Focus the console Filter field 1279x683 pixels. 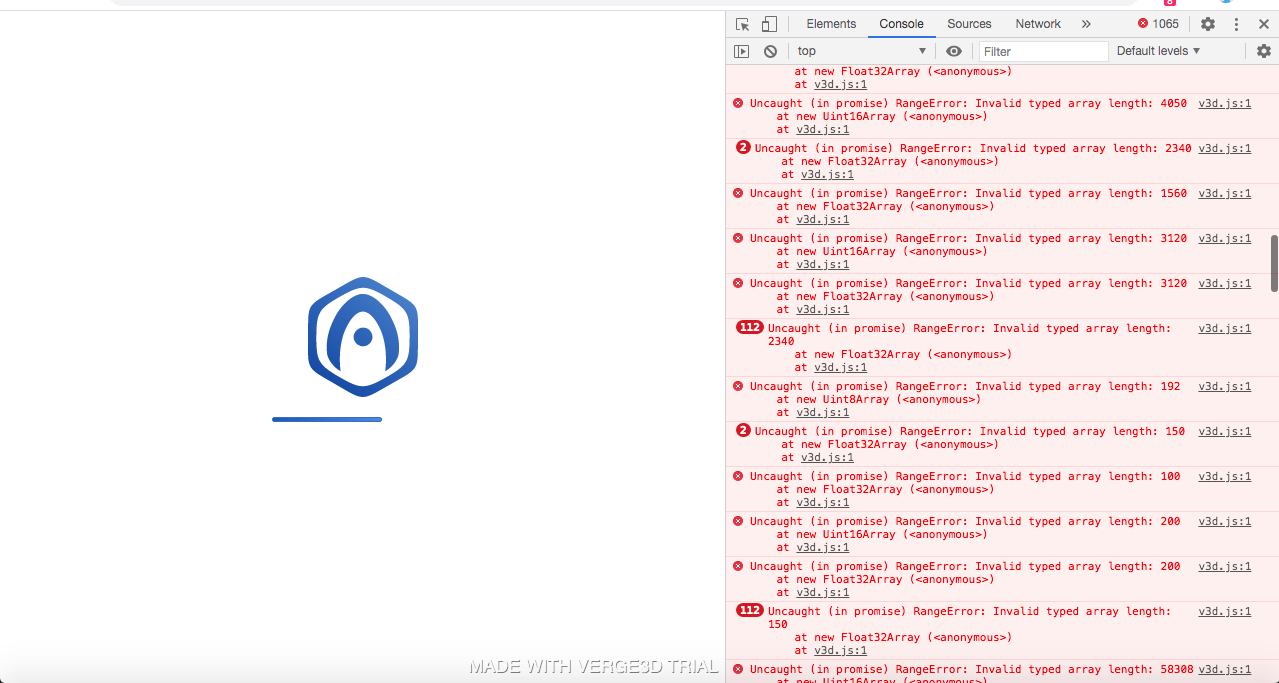click(1043, 51)
